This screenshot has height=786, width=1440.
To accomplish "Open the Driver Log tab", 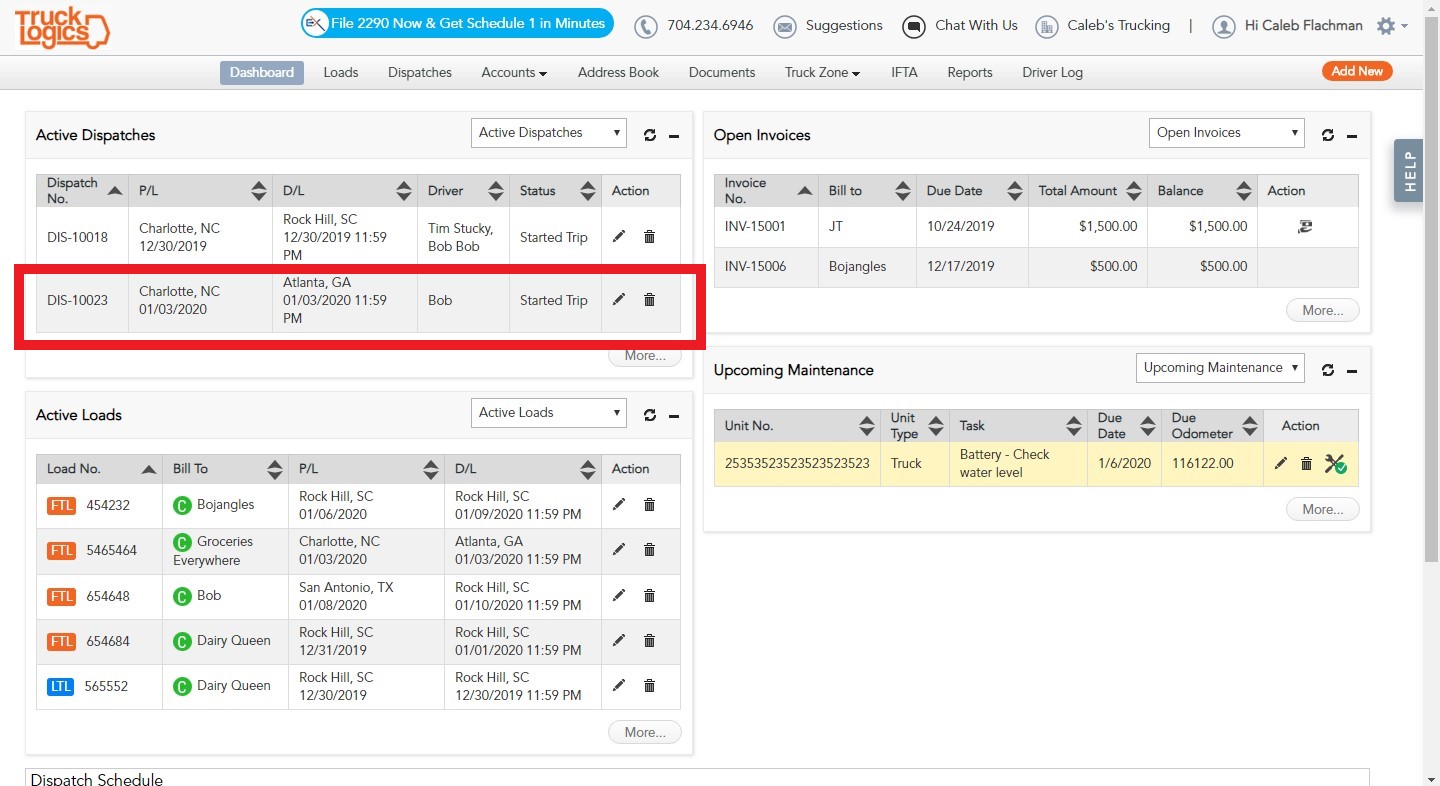I will (1052, 72).
